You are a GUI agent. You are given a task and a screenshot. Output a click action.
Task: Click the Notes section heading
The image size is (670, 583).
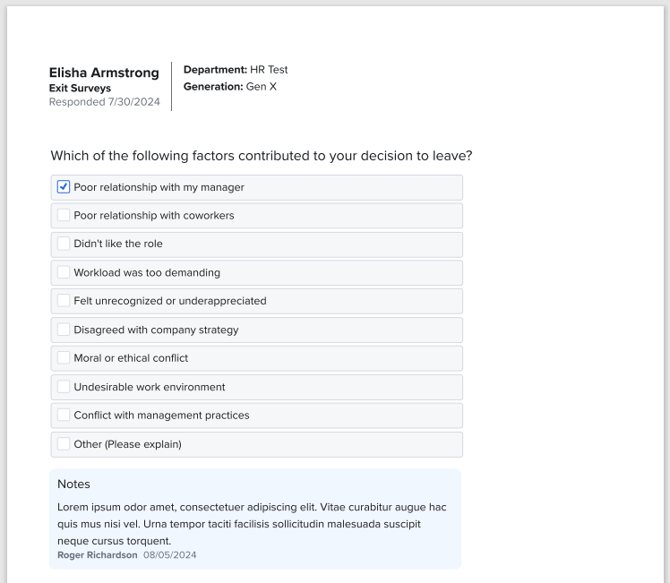(x=73, y=484)
